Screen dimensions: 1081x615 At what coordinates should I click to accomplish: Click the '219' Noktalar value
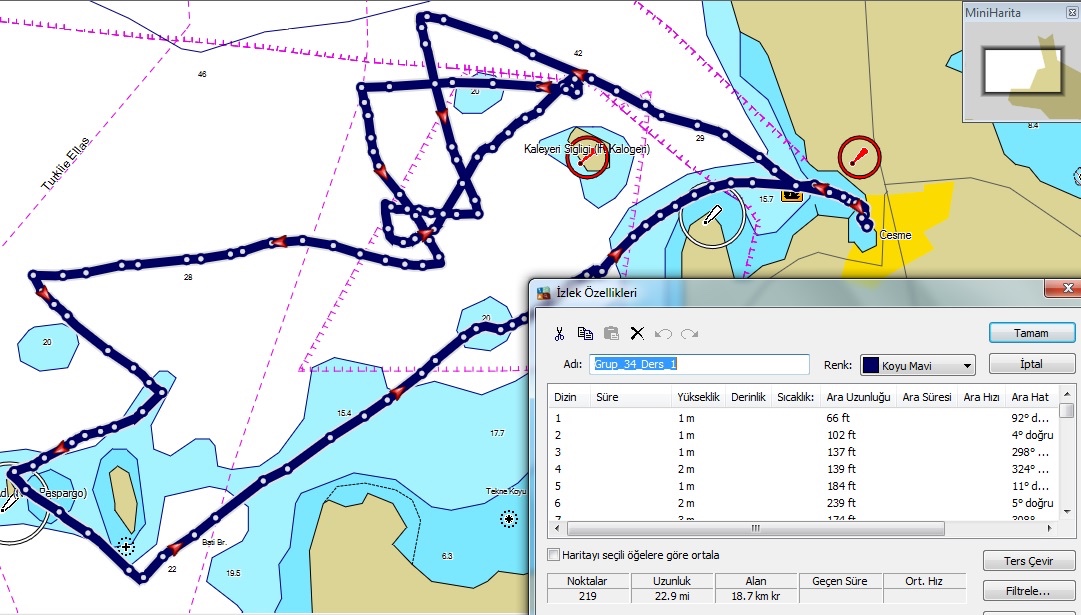(587, 596)
